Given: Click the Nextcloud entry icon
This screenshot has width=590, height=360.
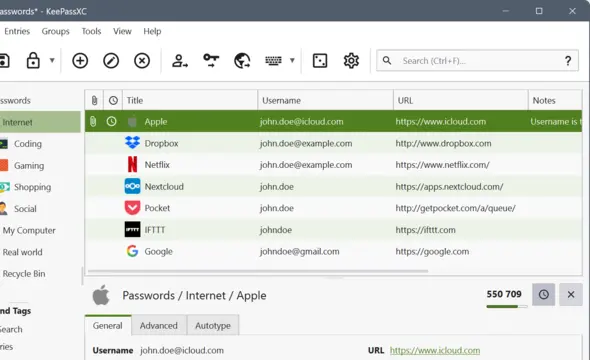Looking at the screenshot, I should [x=132, y=186].
